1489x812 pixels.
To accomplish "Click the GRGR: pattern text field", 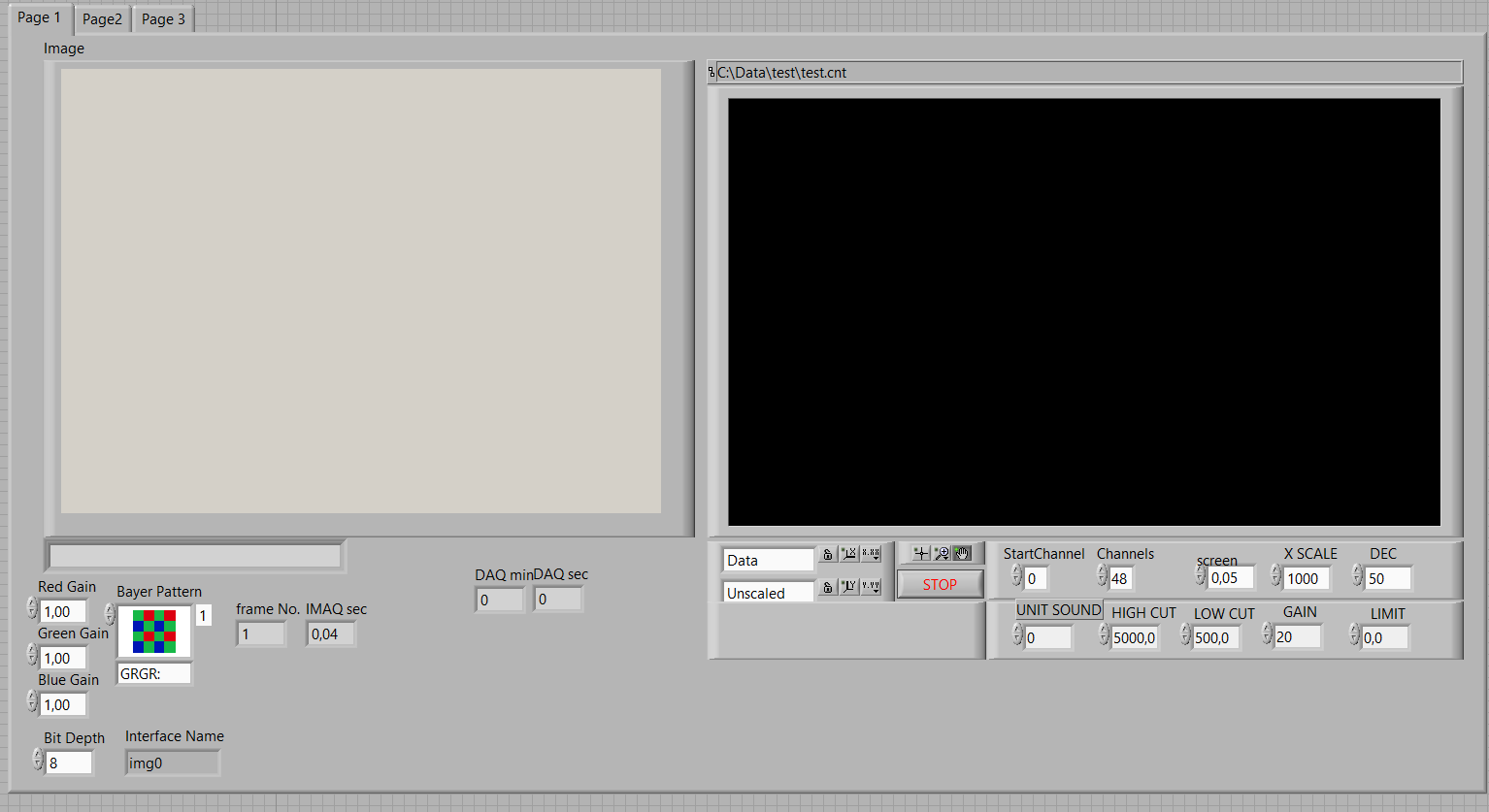I will pyautogui.click(x=154, y=673).
